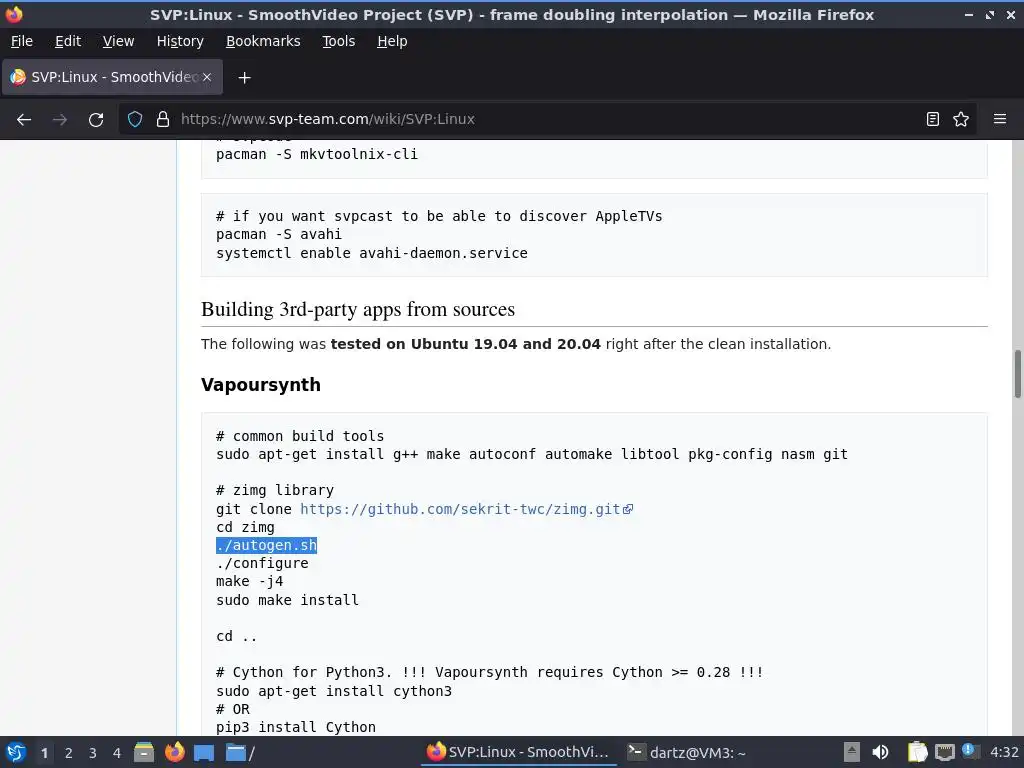Select the SVP:Linux - SmoothVideo tab
Screen dimensions: 1024x768
pyautogui.click(x=112, y=77)
